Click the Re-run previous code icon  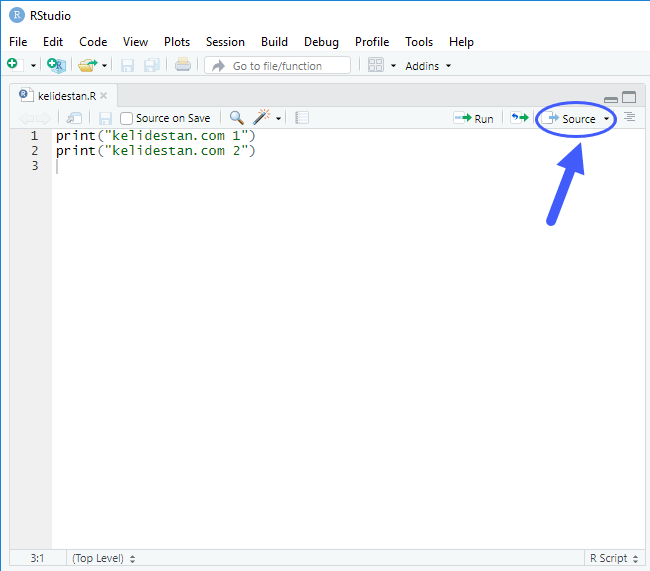pyautogui.click(x=519, y=118)
